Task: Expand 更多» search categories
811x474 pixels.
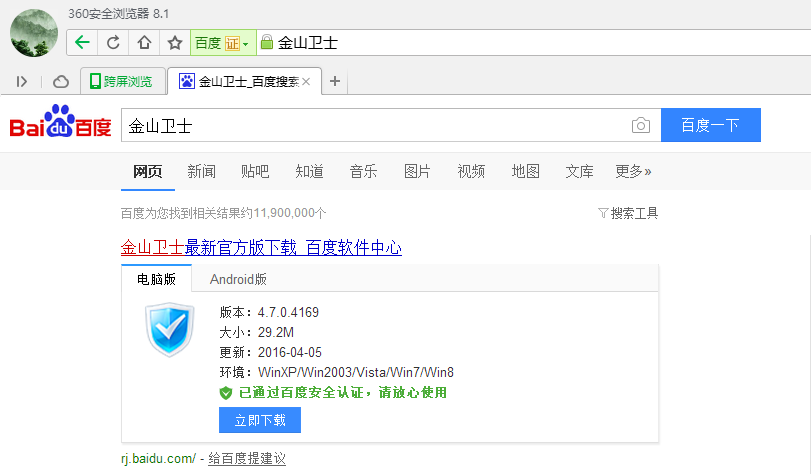Action: [633, 171]
